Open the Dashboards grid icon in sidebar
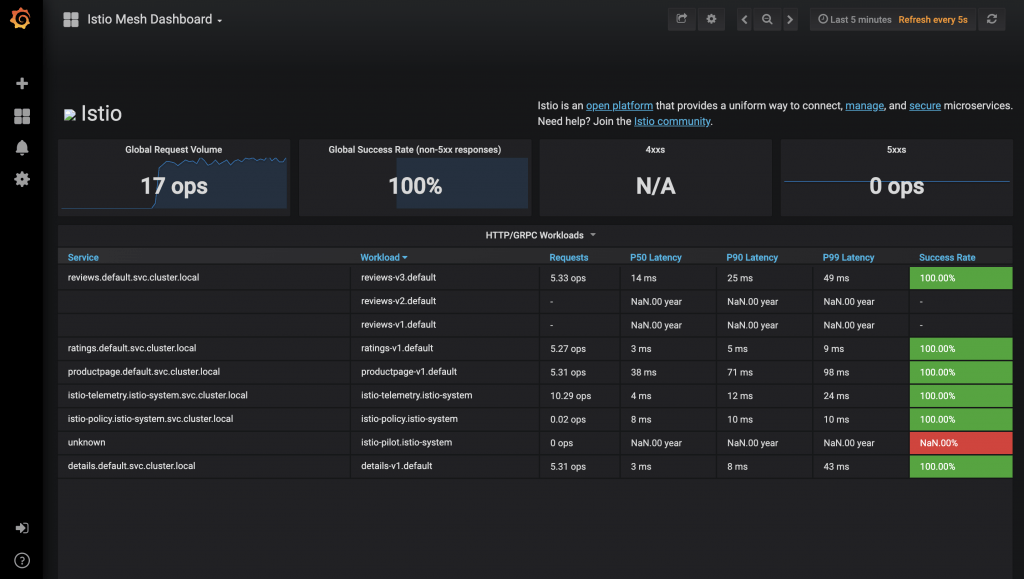1024x579 pixels. [x=22, y=116]
